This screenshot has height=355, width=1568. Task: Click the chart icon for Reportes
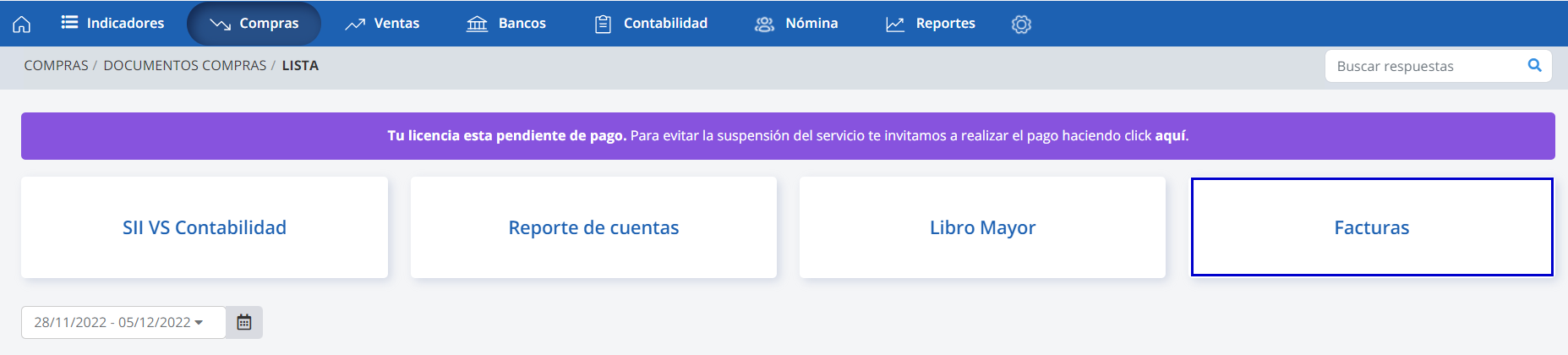tap(895, 24)
